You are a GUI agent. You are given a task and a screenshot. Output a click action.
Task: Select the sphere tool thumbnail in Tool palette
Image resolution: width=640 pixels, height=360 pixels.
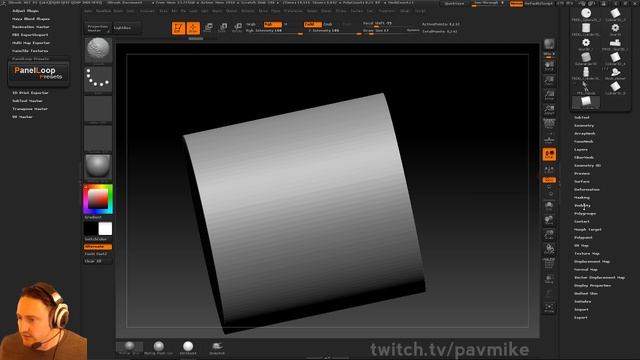tap(586, 13)
